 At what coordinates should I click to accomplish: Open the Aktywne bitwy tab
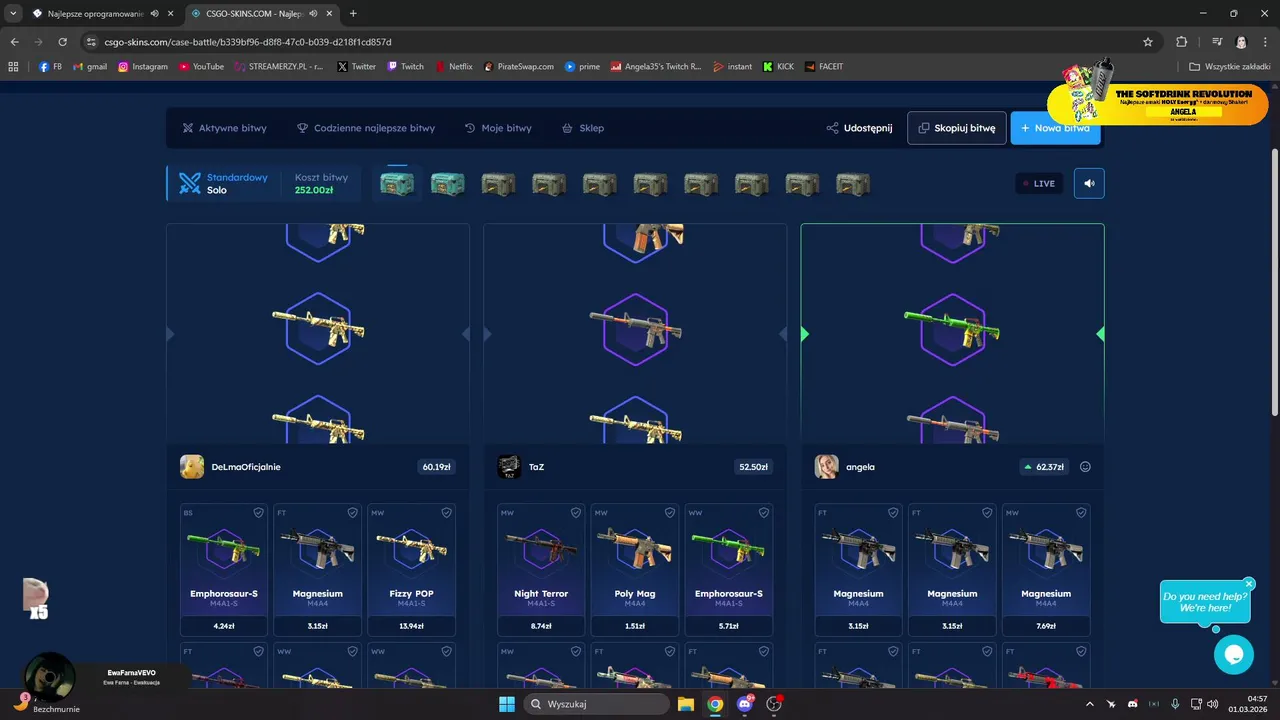(x=225, y=128)
